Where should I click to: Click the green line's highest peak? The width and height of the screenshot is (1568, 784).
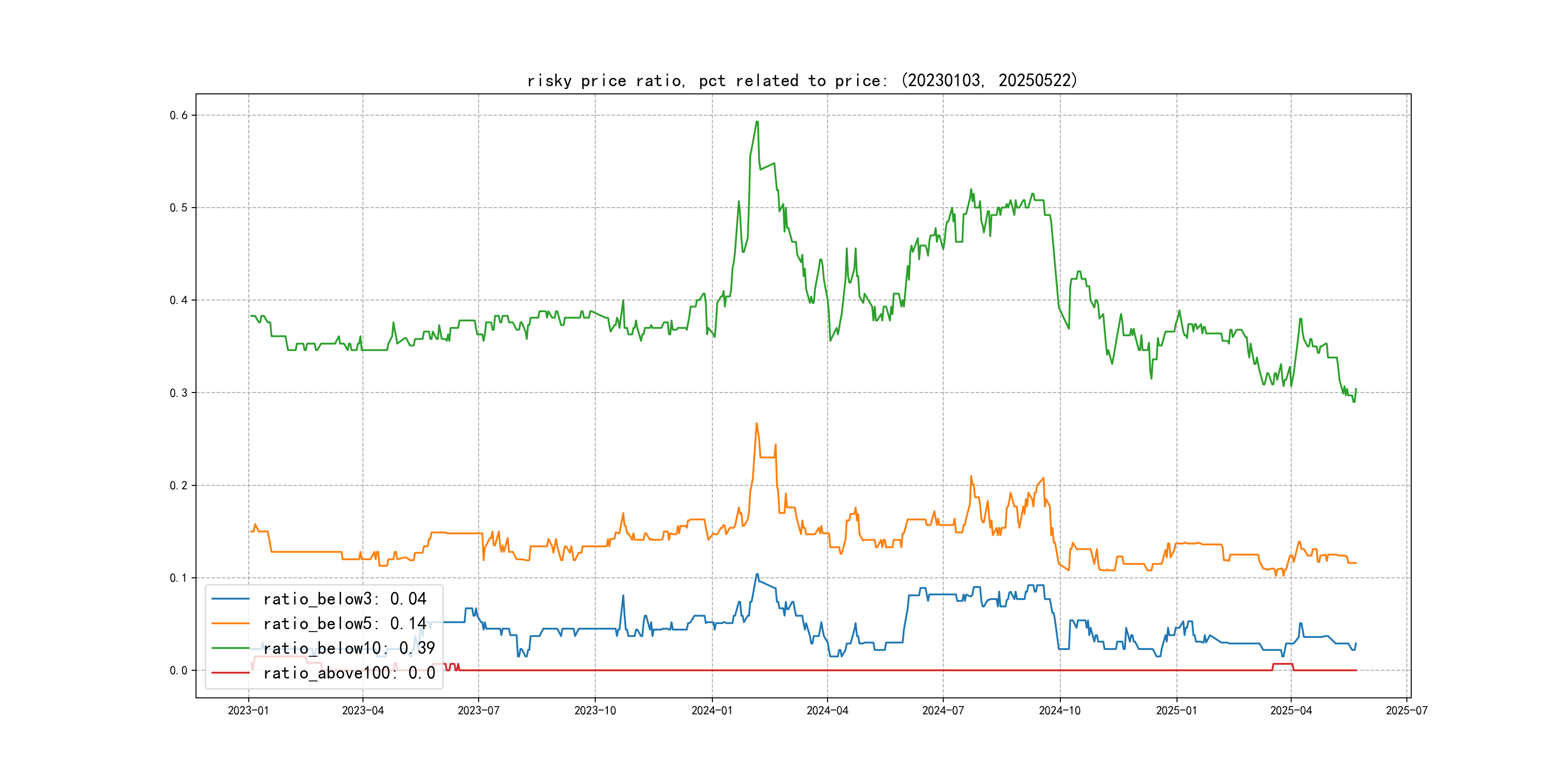click(757, 122)
